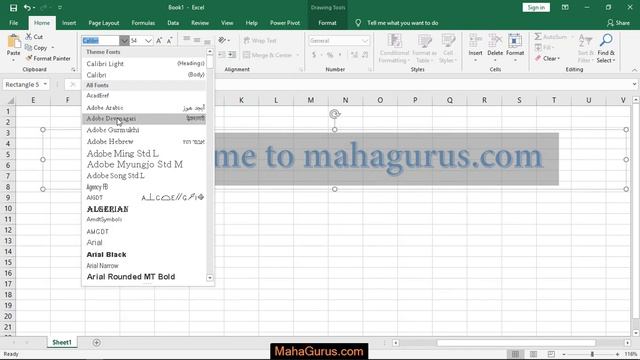This screenshot has width=640, height=360.
Task: Click the rotation handle above the text box
Action: [335, 114]
